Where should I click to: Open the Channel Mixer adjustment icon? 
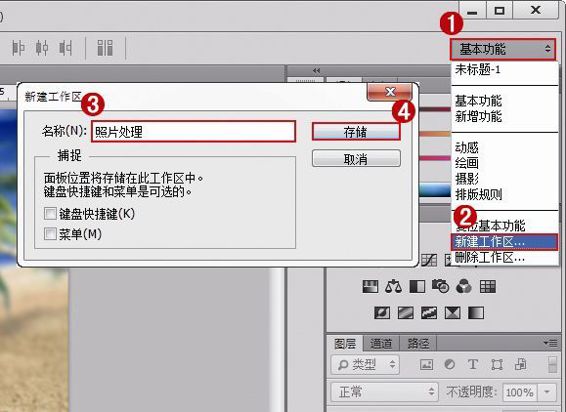[464, 287]
